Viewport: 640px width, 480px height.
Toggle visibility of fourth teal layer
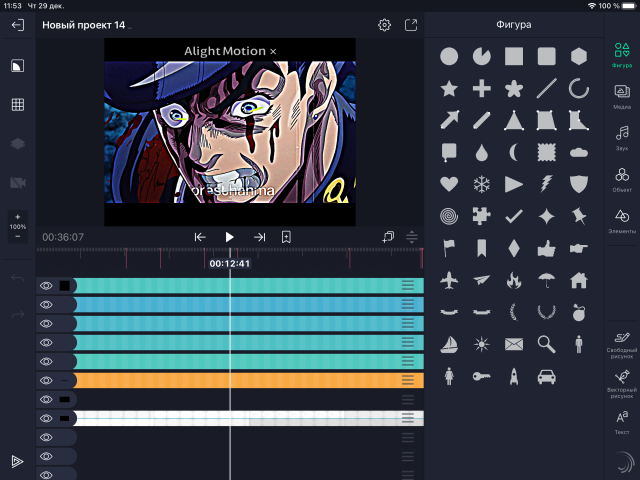point(46,342)
